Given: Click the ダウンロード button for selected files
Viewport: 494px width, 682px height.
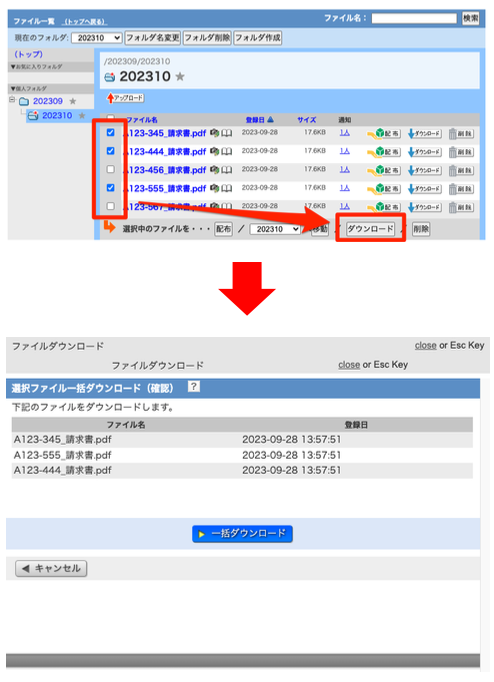Looking at the screenshot, I should pyautogui.click(x=370, y=229).
